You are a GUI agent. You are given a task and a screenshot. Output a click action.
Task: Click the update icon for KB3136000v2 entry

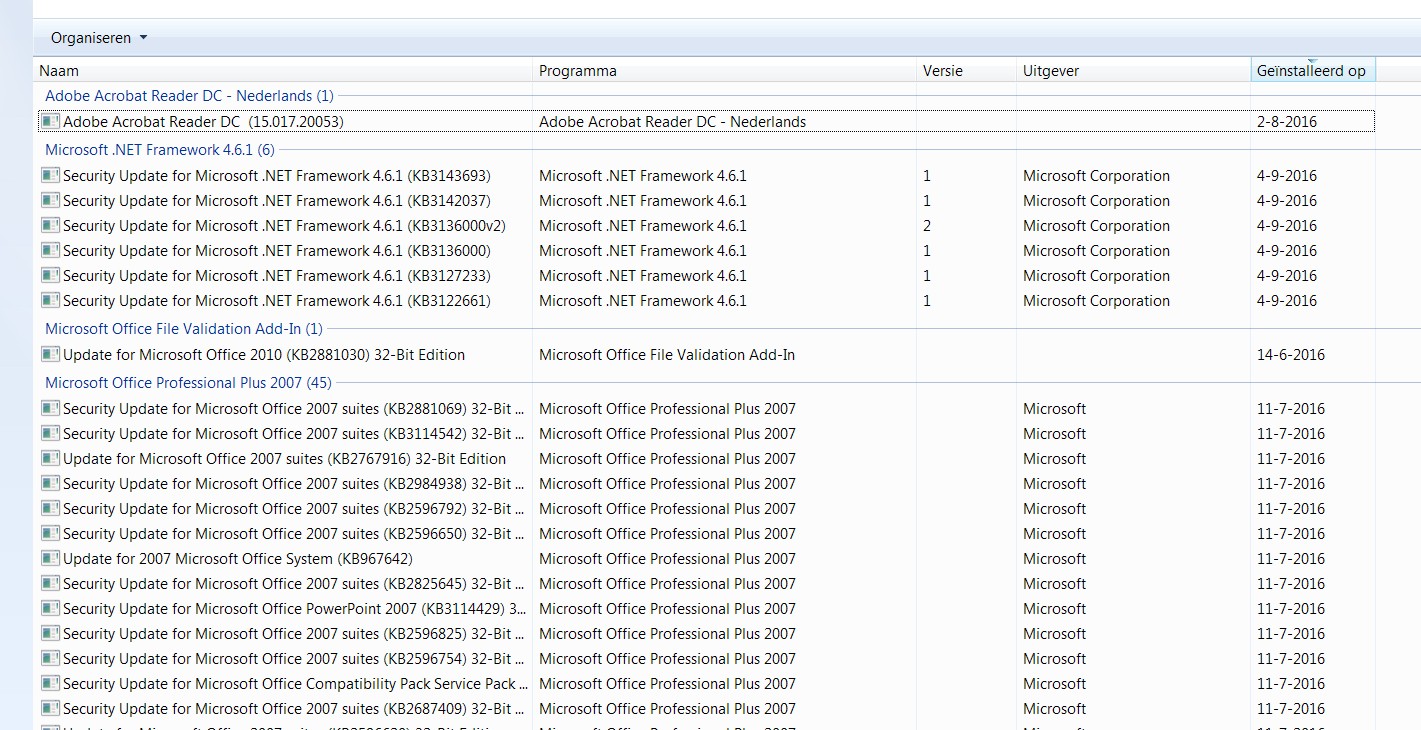coord(50,225)
